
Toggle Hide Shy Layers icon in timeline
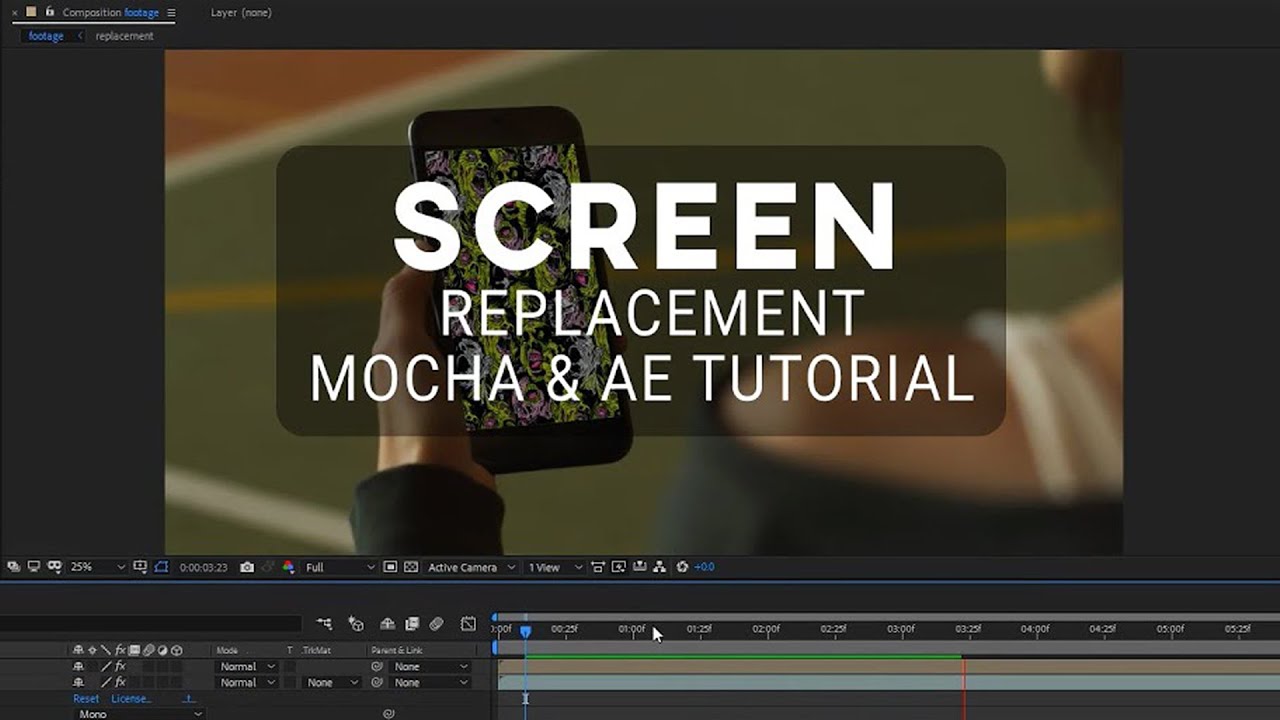coord(388,624)
